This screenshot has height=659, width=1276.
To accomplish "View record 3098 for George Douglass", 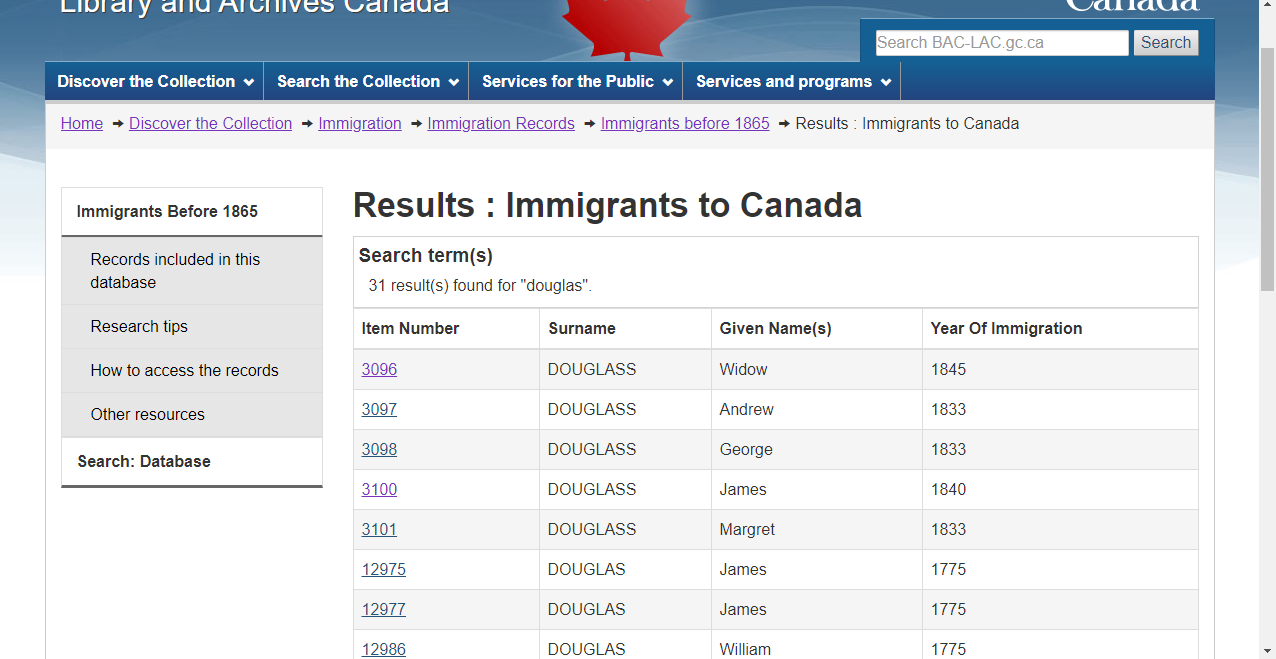I will 379,450.
